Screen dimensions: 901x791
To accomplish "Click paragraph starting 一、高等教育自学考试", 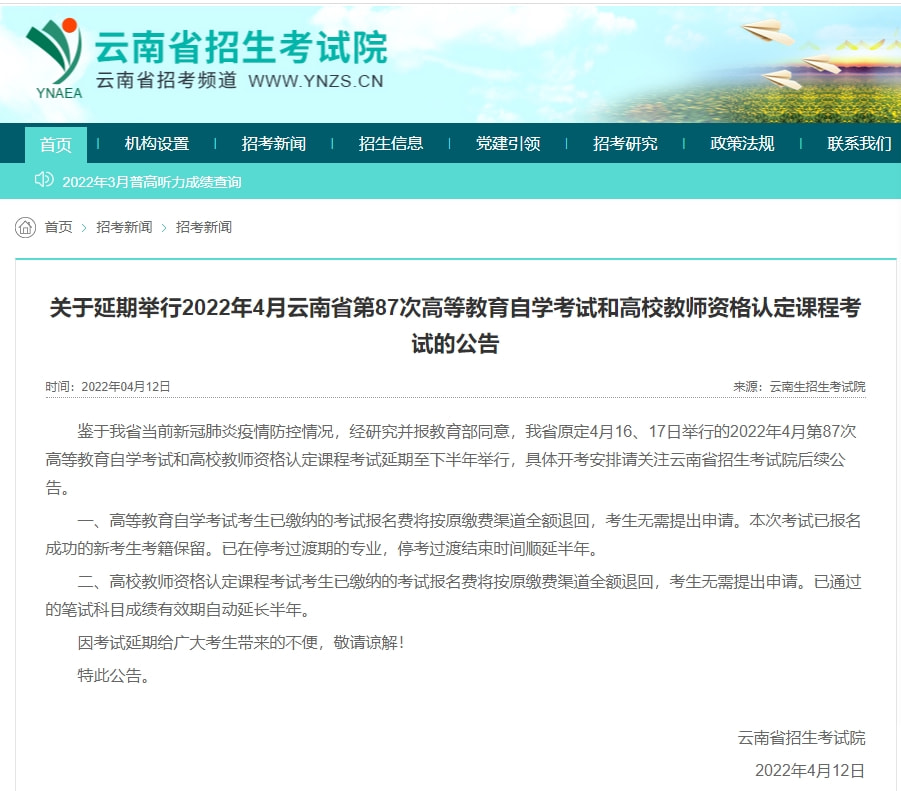I will pos(453,534).
